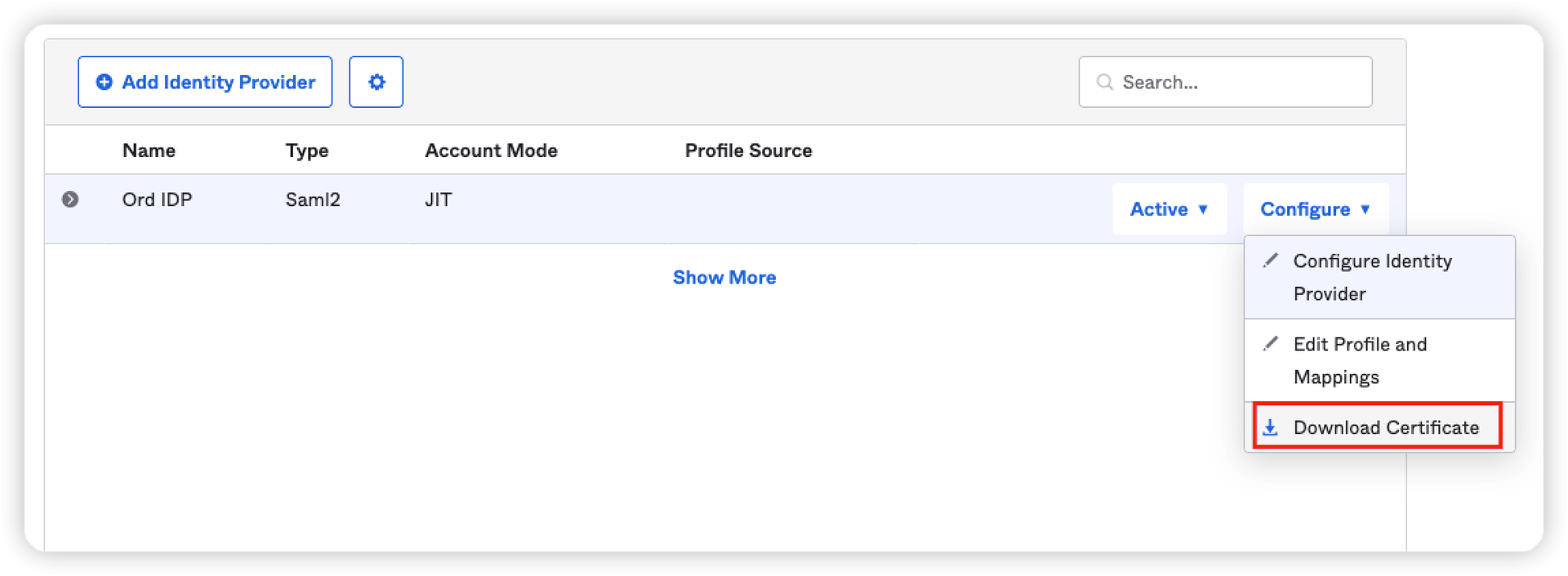Toggle the Configure dropdown menu
1568x576 pixels.
pyautogui.click(x=1315, y=209)
